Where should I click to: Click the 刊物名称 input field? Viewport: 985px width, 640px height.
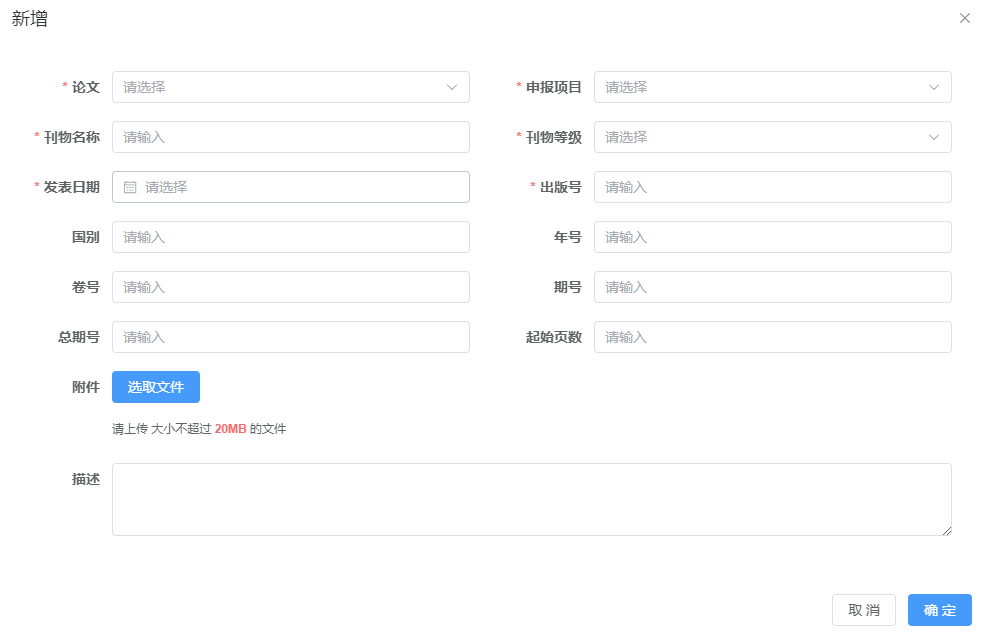click(290, 137)
